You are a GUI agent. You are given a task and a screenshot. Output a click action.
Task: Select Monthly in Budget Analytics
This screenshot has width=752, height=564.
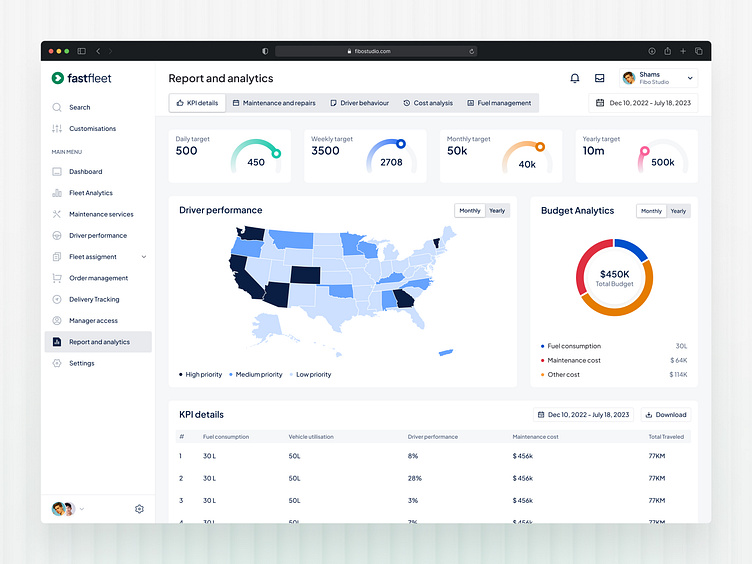click(x=651, y=211)
